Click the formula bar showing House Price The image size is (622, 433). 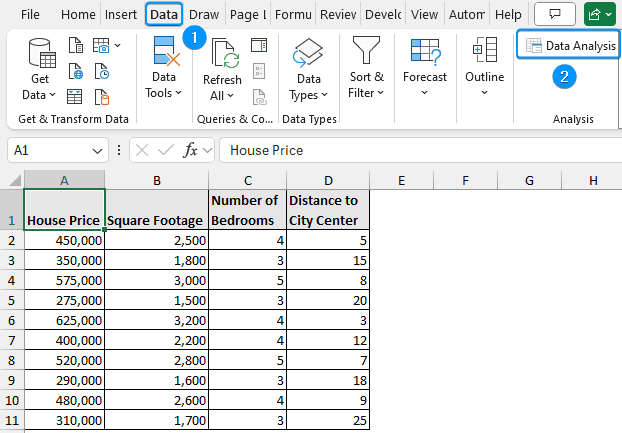pos(420,150)
